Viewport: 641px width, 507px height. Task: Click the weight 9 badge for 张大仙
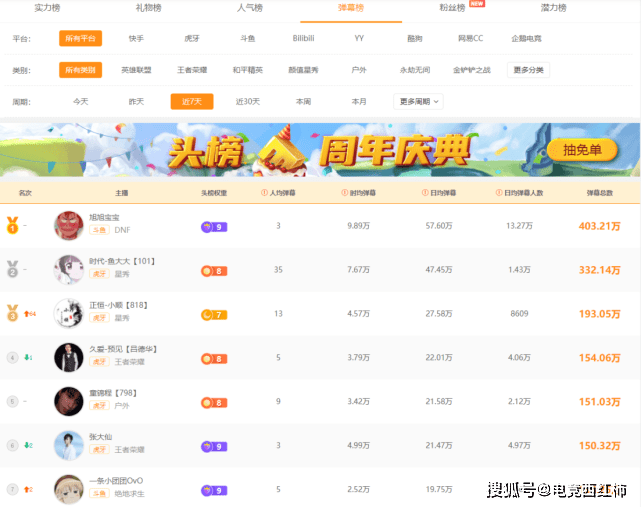[214, 446]
